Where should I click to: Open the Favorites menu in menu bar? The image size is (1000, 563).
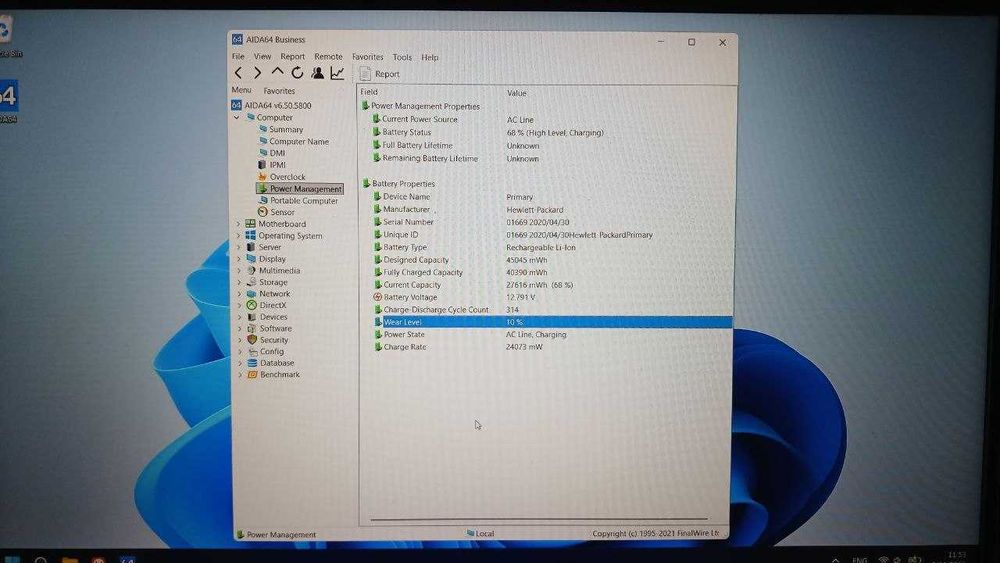(368, 57)
